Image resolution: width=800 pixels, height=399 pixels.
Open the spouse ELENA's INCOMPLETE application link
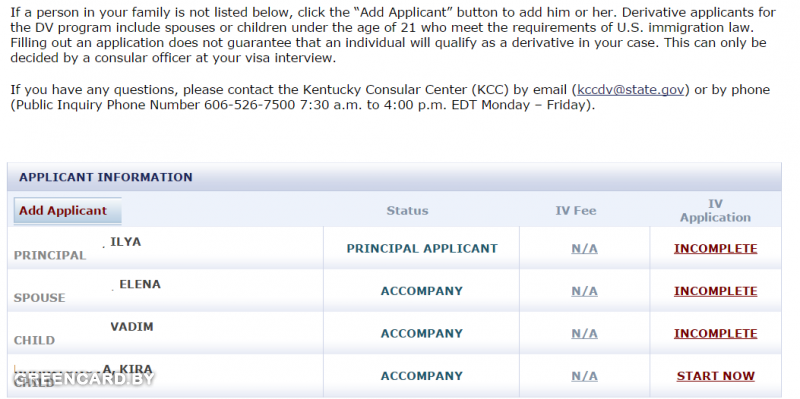tap(715, 291)
